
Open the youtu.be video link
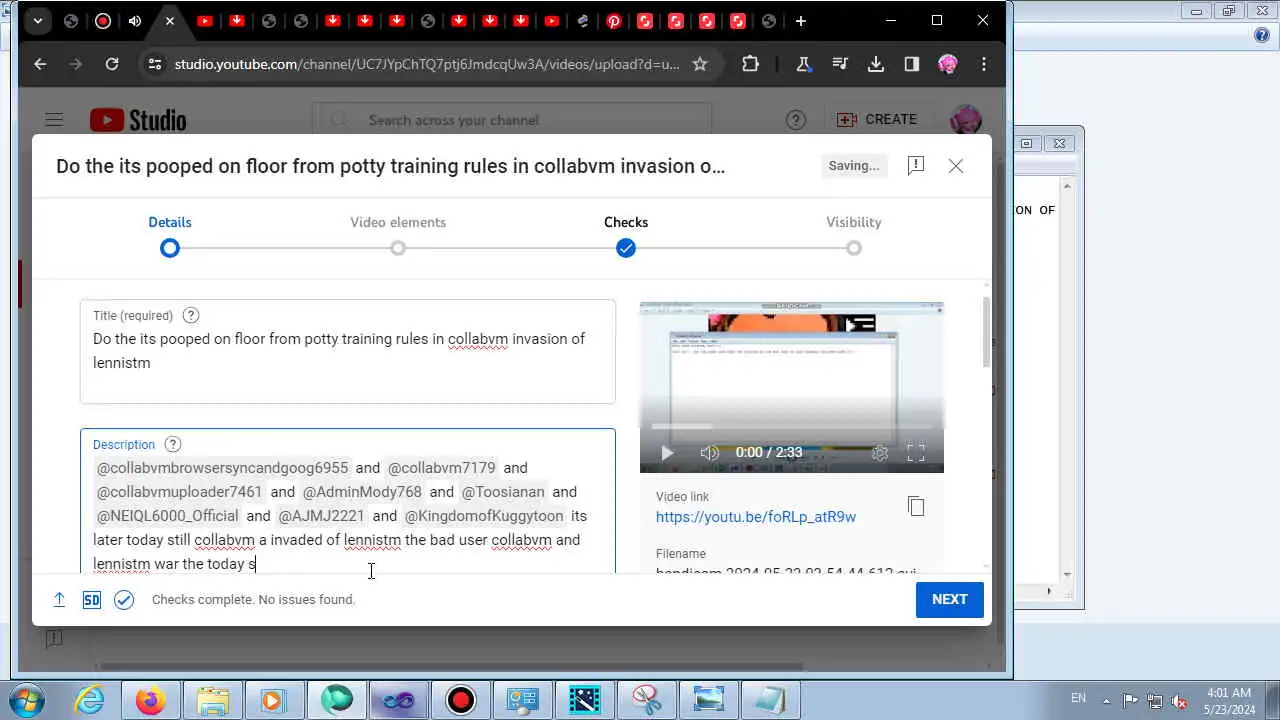756,517
